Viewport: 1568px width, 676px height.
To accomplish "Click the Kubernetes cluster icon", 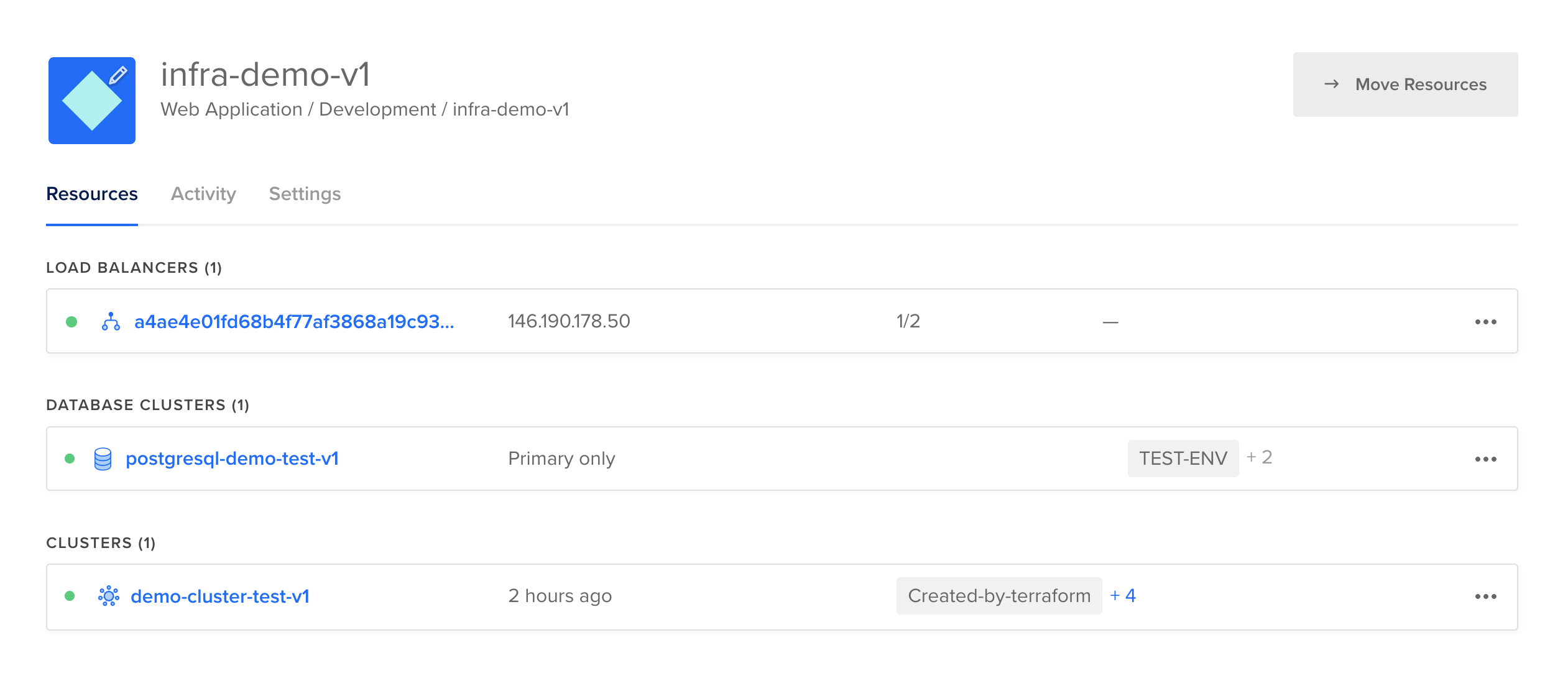I will tap(109, 596).
